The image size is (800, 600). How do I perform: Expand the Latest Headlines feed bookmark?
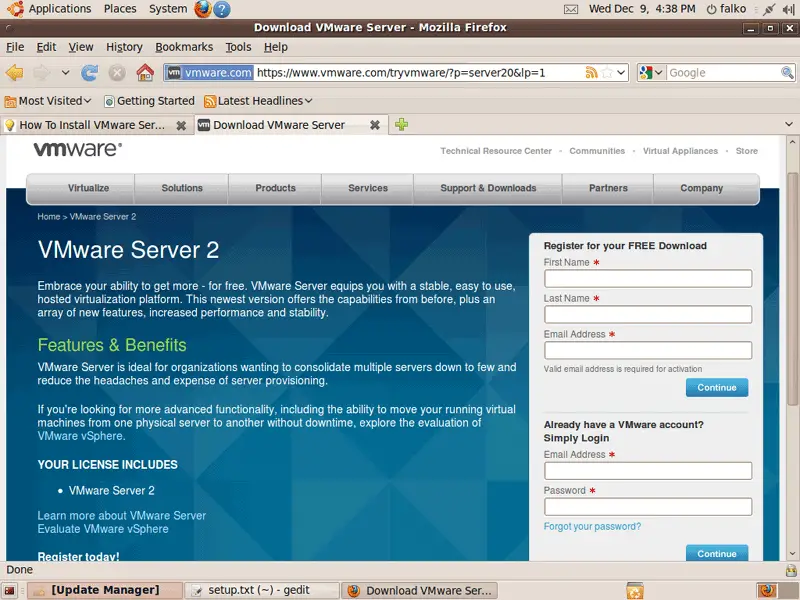pos(258,101)
